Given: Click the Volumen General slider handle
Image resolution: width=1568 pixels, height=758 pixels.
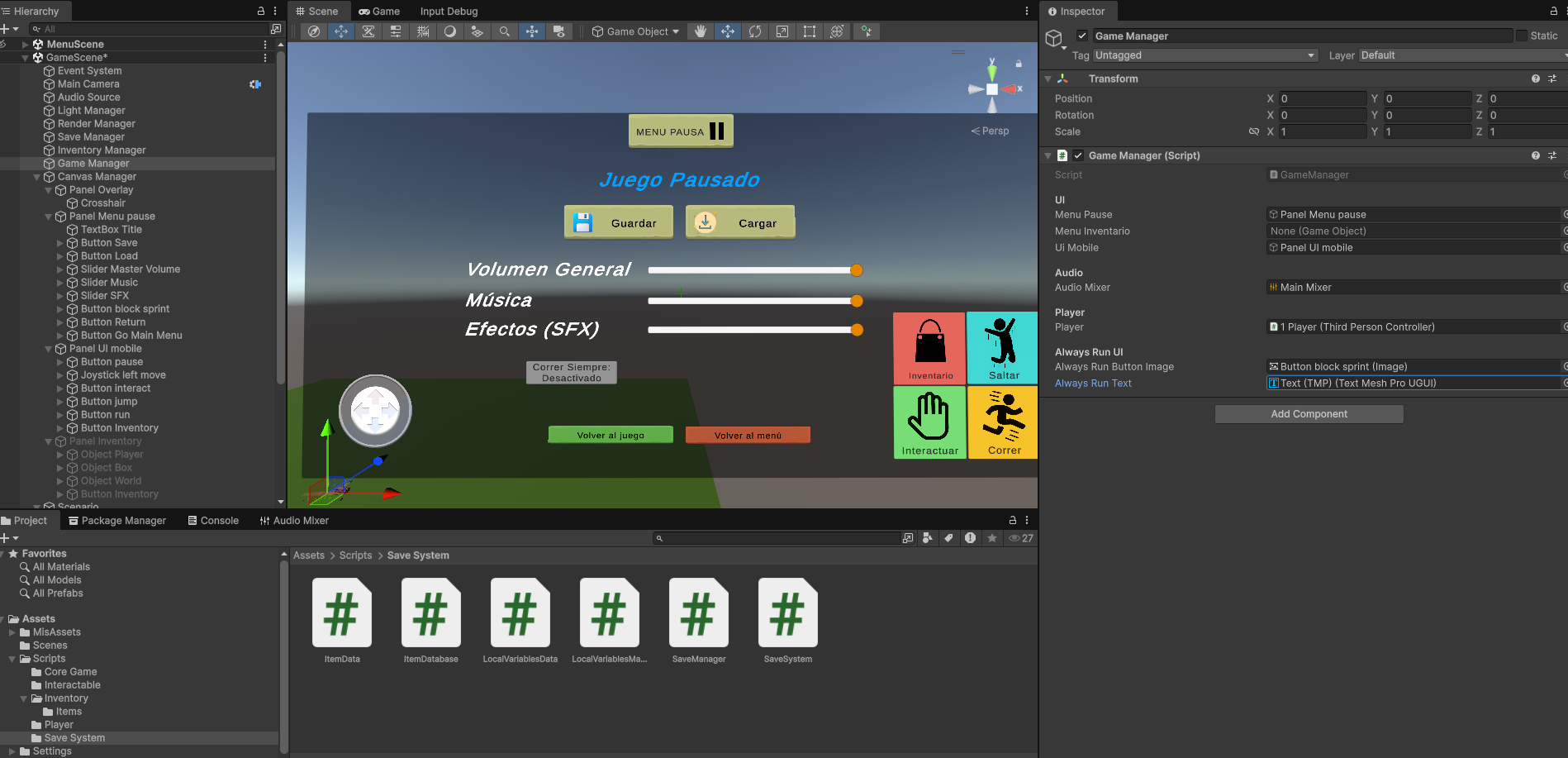Looking at the screenshot, I should pyautogui.click(x=857, y=270).
